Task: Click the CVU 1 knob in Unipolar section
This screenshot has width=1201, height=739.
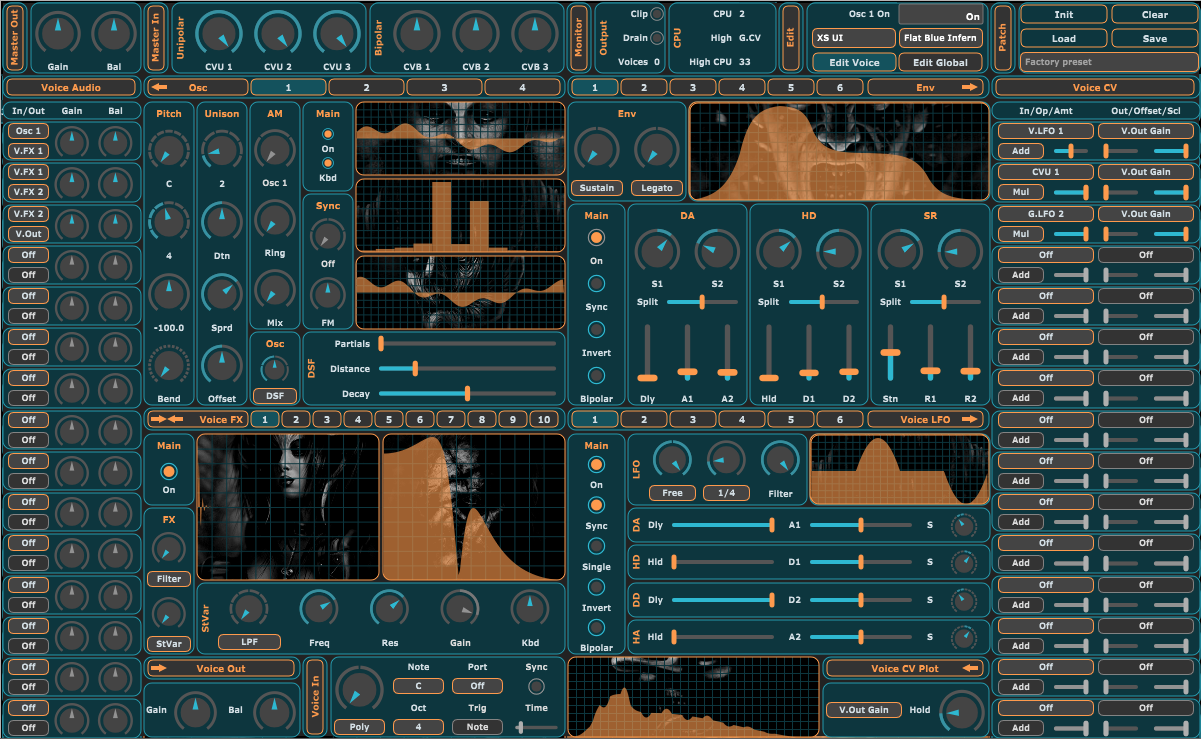Action: point(219,34)
